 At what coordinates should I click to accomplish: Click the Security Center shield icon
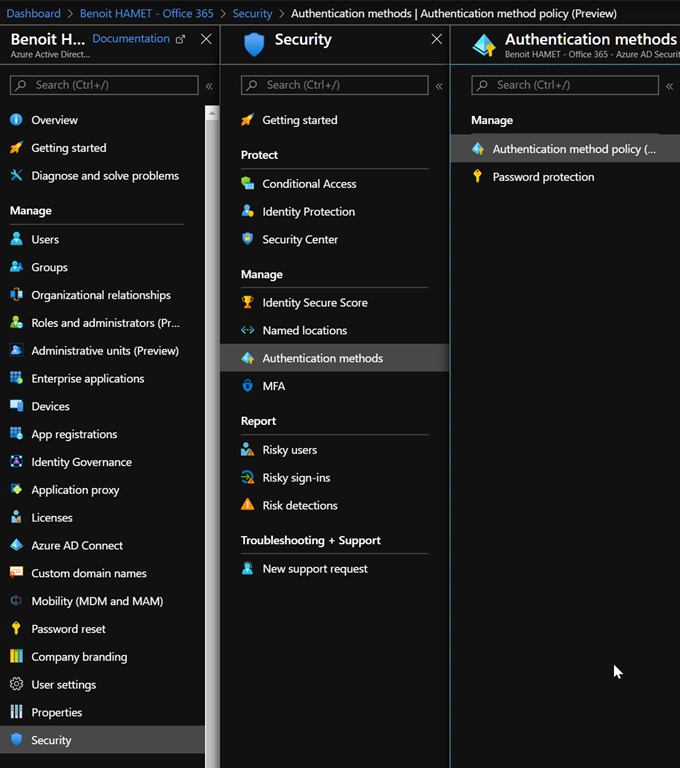(248, 240)
